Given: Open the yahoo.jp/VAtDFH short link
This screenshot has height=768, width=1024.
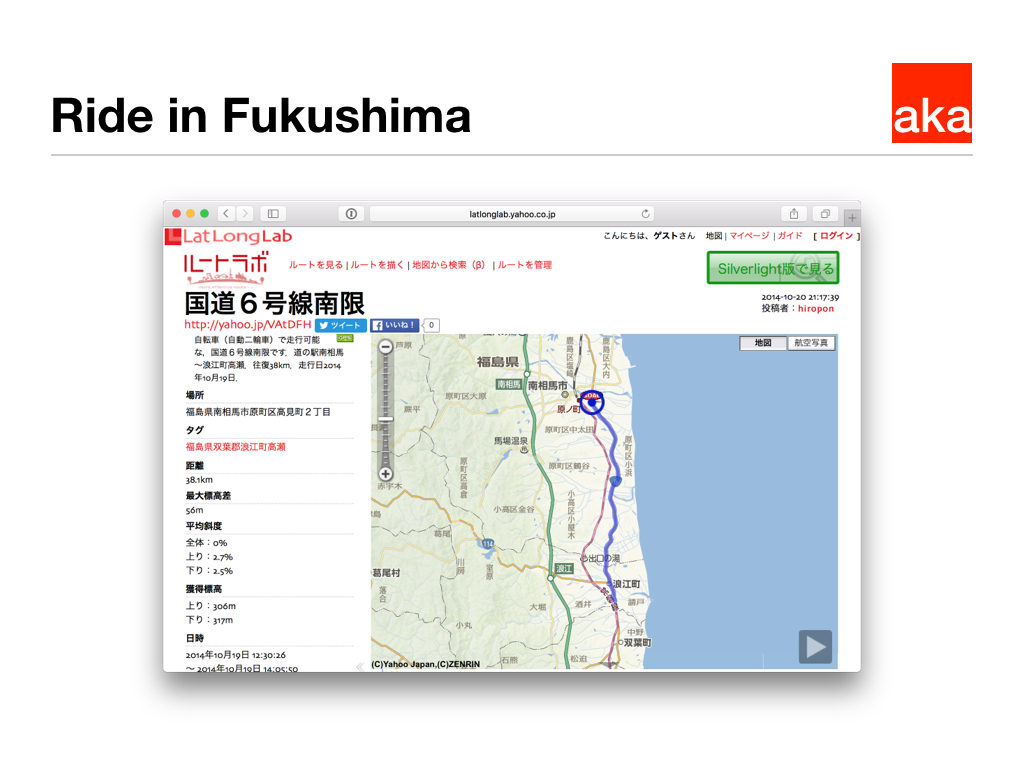Looking at the screenshot, I should [247, 325].
